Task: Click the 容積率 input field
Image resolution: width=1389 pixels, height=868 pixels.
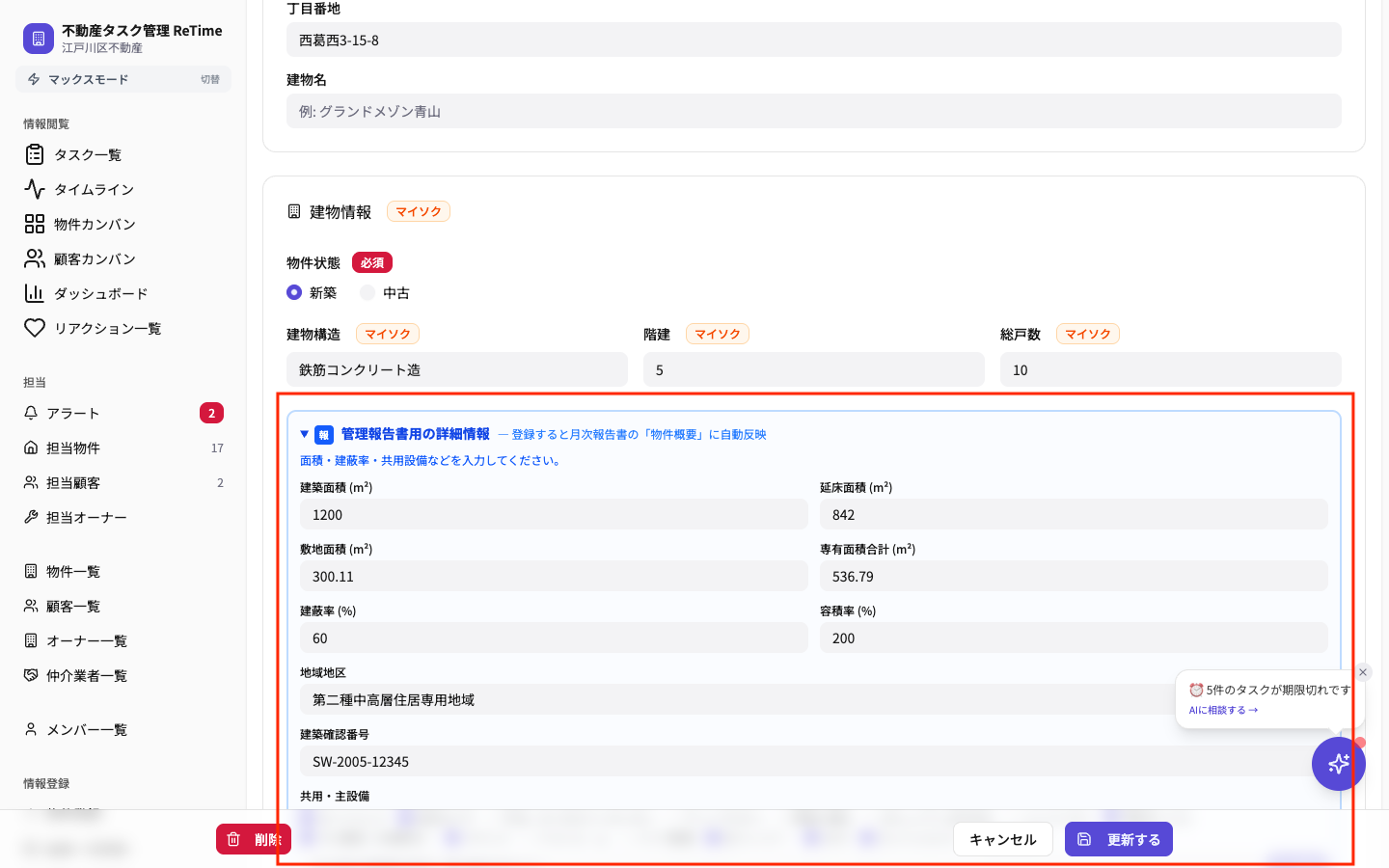Action: point(1074,637)
